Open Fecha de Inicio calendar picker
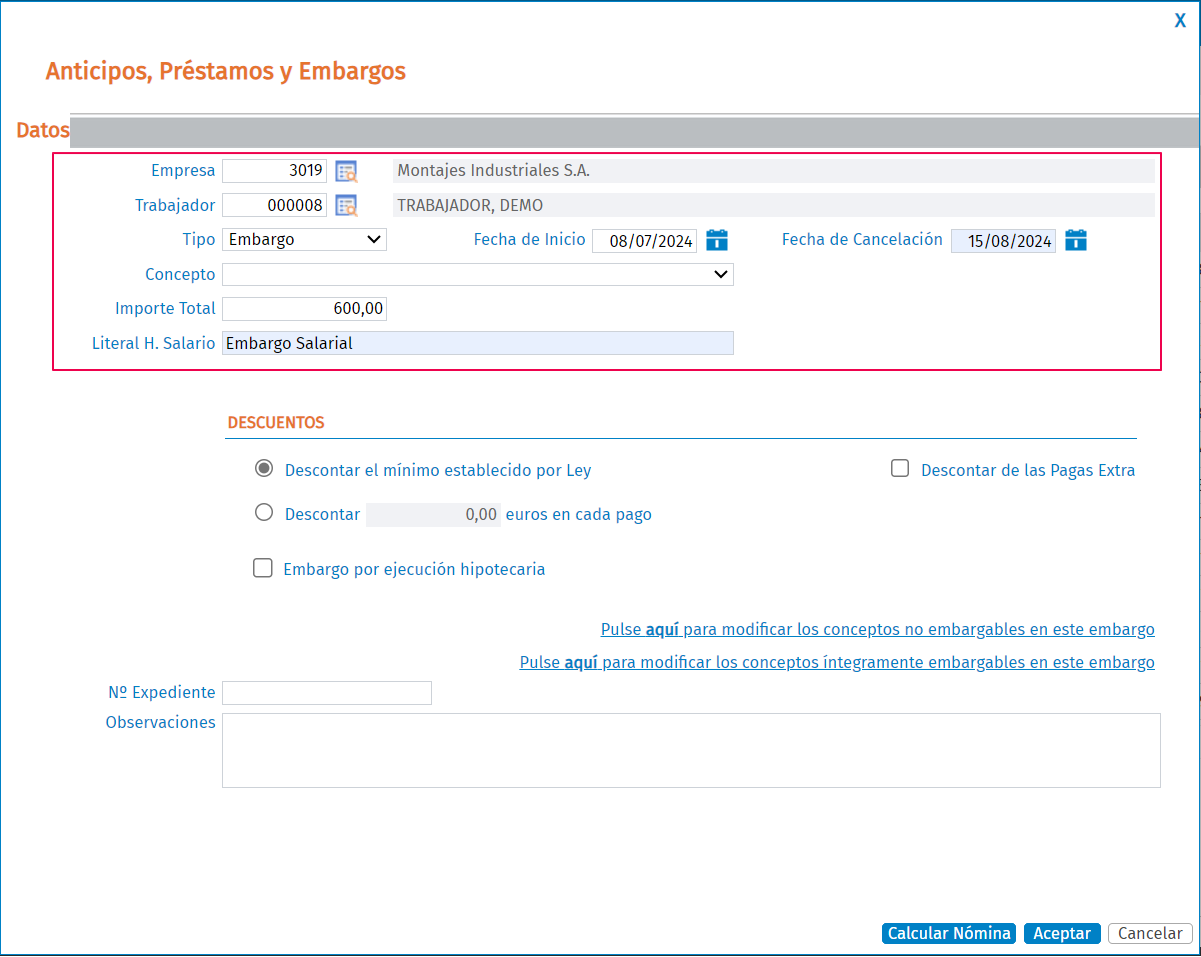The width and height of the screenshot is (1201, 957). click(x=717, y=240)
